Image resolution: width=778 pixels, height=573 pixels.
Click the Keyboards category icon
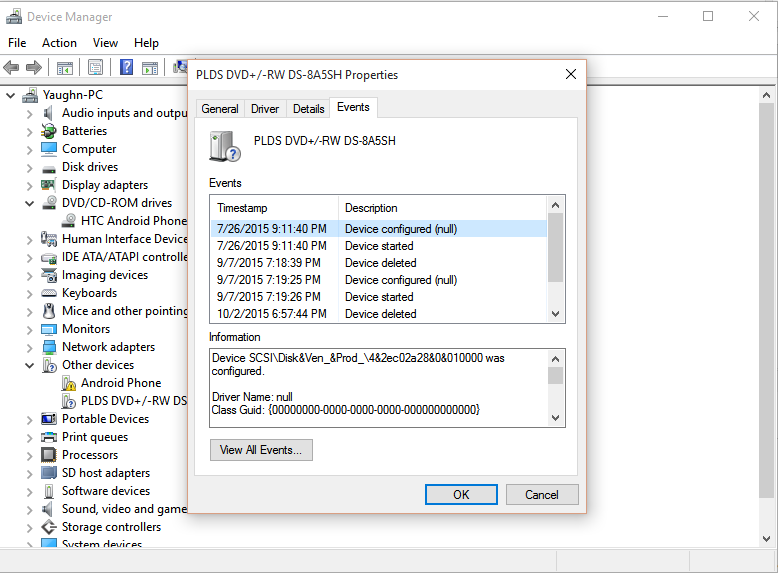pyautogui.click(x=49, y=293)
